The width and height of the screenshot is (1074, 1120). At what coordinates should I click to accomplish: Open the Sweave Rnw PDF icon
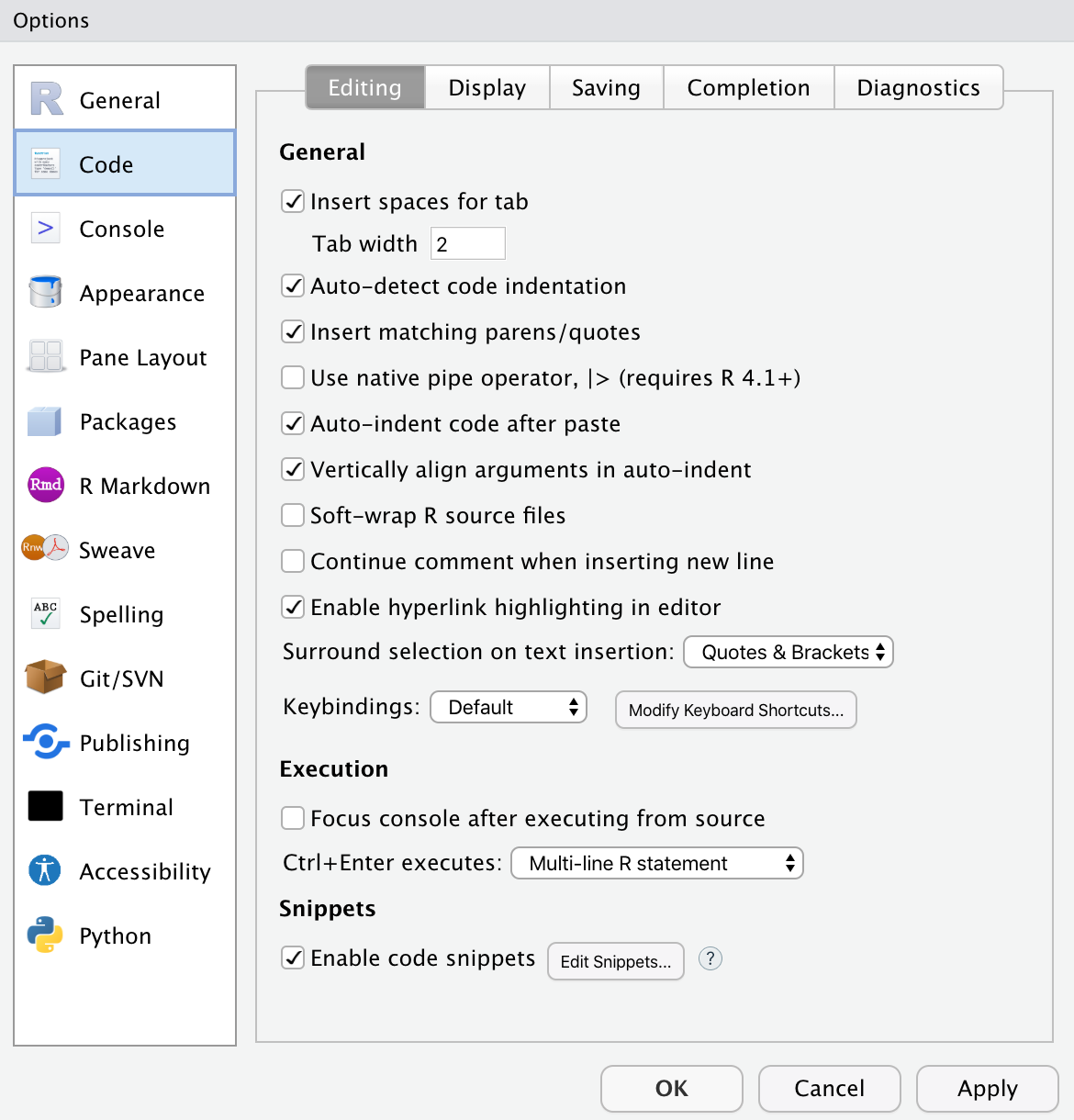tap(45, 548)
